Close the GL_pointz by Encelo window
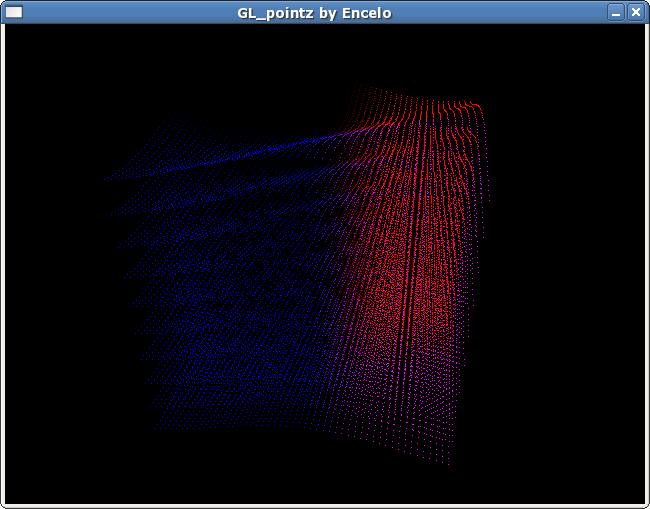Viewport: 650px width, 509px height. pos(635,12)
